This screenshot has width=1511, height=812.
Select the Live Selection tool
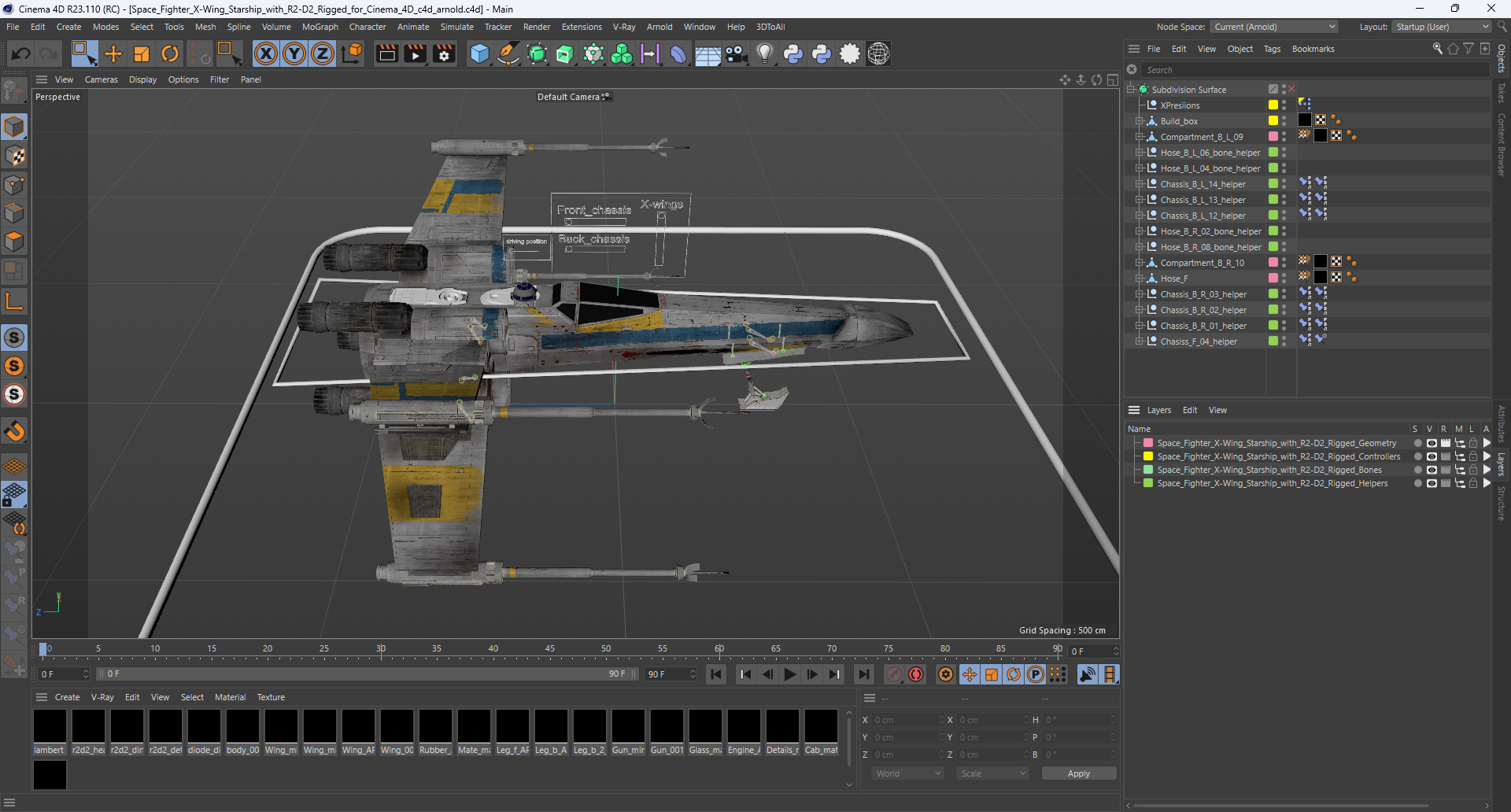click(84, 54)
